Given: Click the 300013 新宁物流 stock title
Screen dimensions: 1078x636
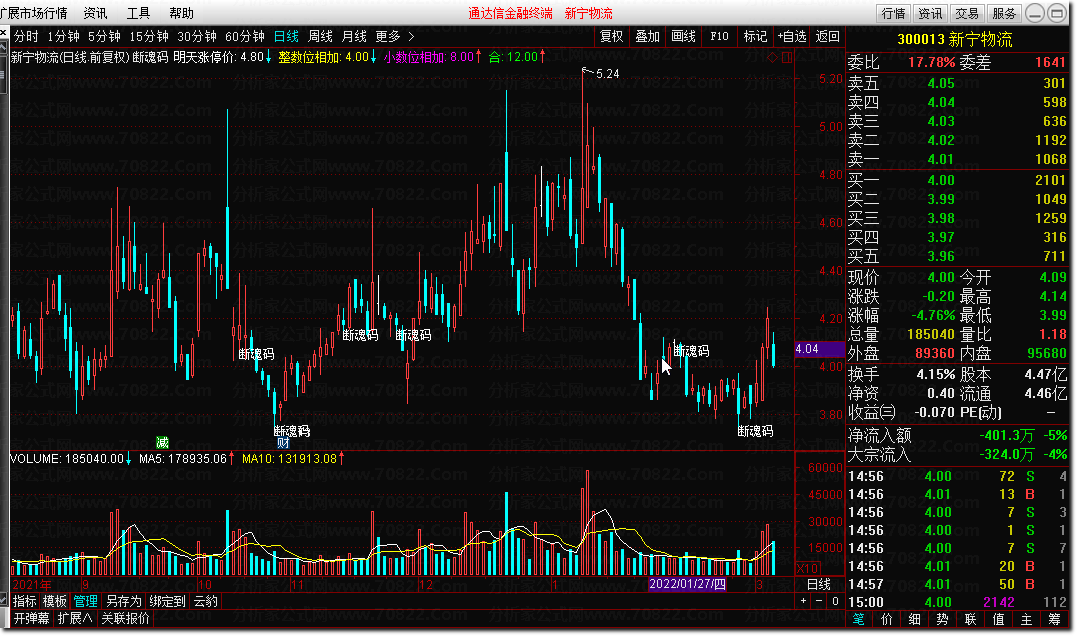Looking at the screenshot, I should 955,39.
